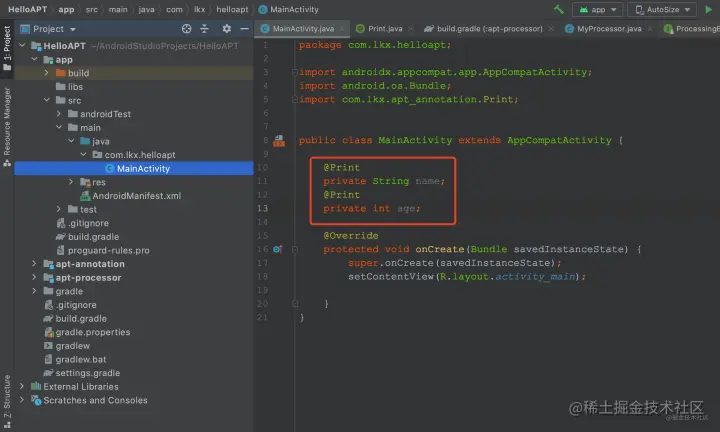Screen dimensions: 720x432
Task: Hide the Project panel with minus icon
Action: point(244,29)
